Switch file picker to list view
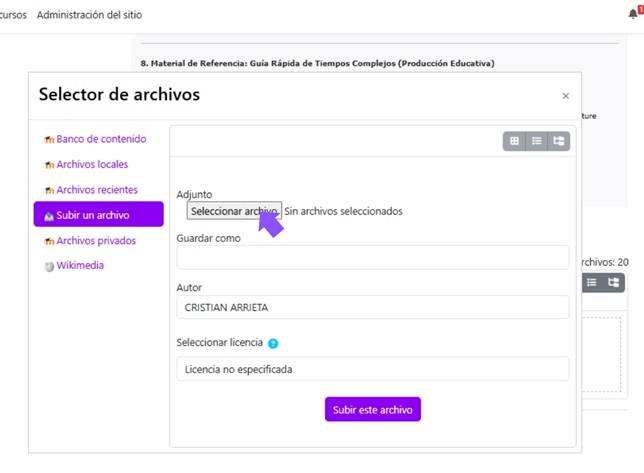The width and height of the screenshot is (644, 473). pyautogui.click(x=537, y=141)
